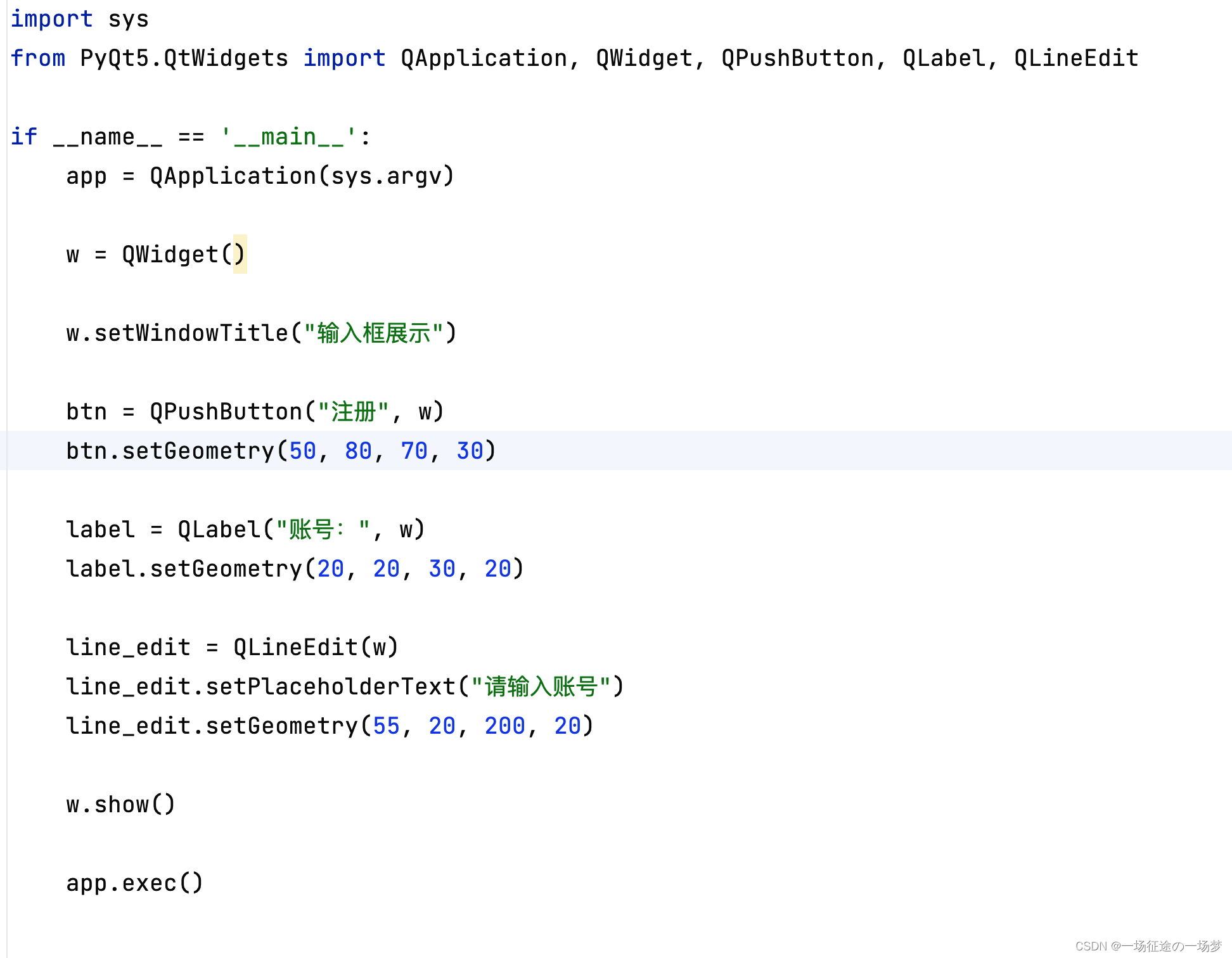Click number 55 in line_edit.setGeometry
This screenshot has width=1232, height=958.
coord(386,726)
